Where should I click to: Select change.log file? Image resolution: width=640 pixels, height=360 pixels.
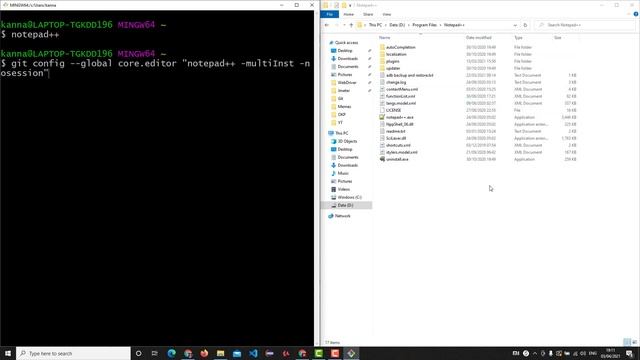[x=396, y=82]
